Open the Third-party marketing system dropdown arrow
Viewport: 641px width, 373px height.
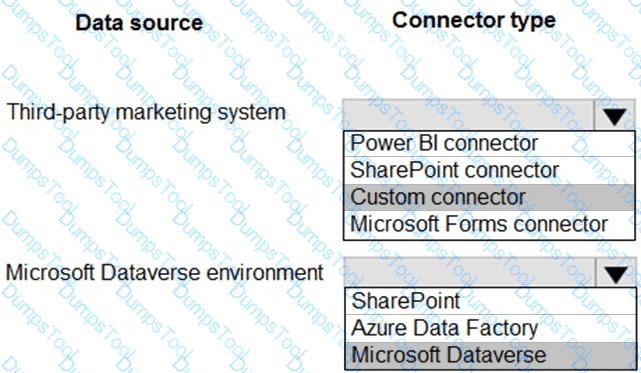pyautogui.click(x=614, y=115)
